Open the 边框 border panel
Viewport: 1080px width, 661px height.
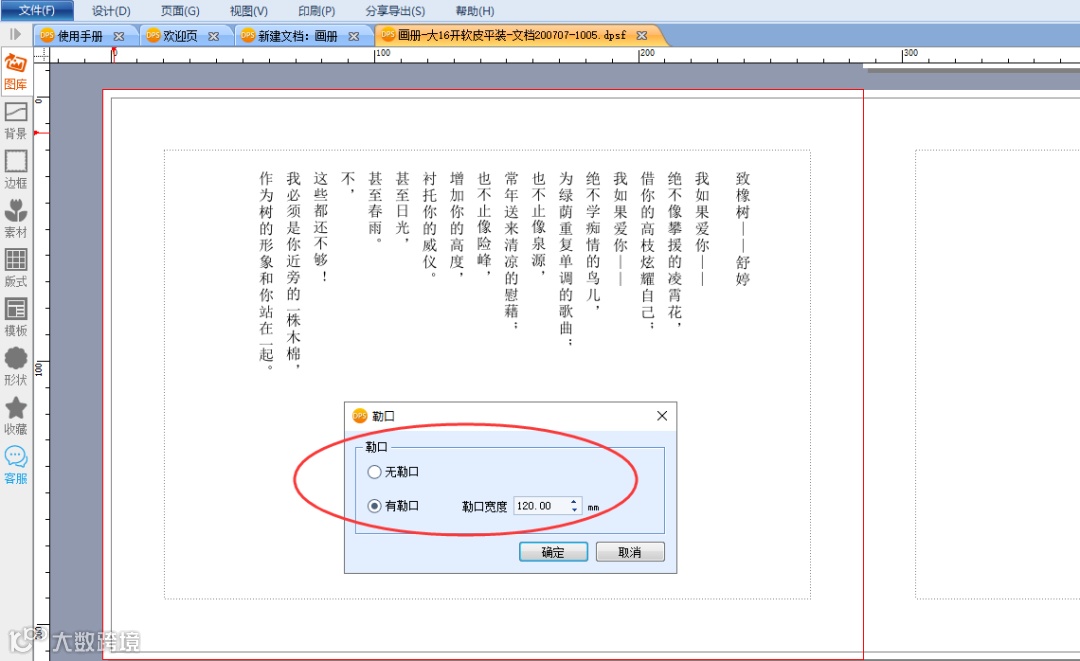[x=15, y=169]
